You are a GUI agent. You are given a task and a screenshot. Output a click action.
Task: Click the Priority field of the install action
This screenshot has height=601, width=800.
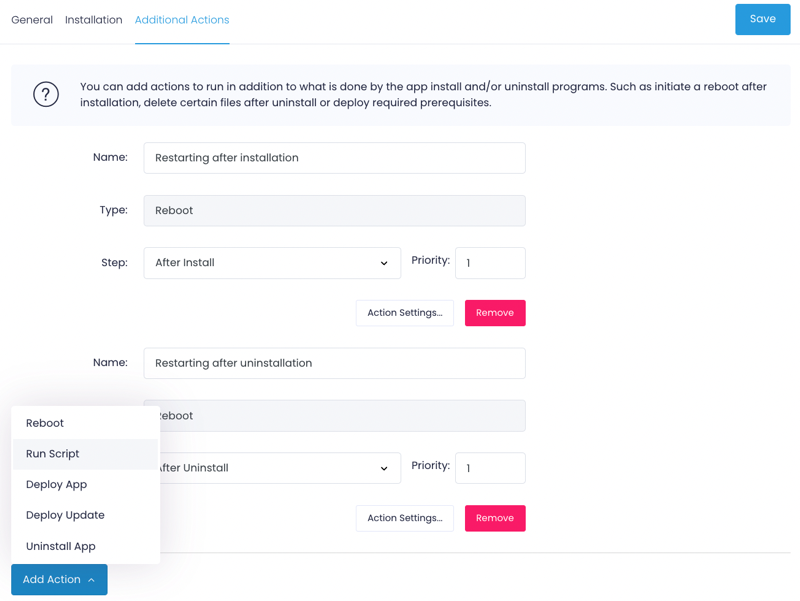click(x=490, y=262)
